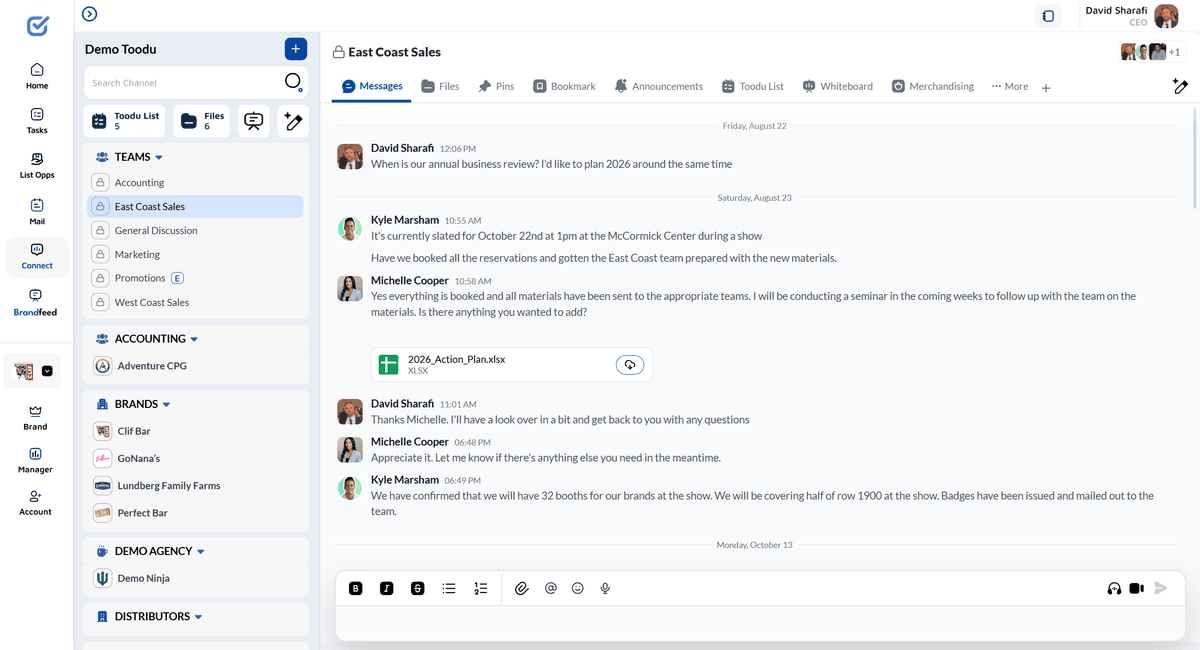Image resolution: width=1200 pixels, height=650 pixels.
Task: Click the strikethrough formatting icon
Action: pos(417,588)
